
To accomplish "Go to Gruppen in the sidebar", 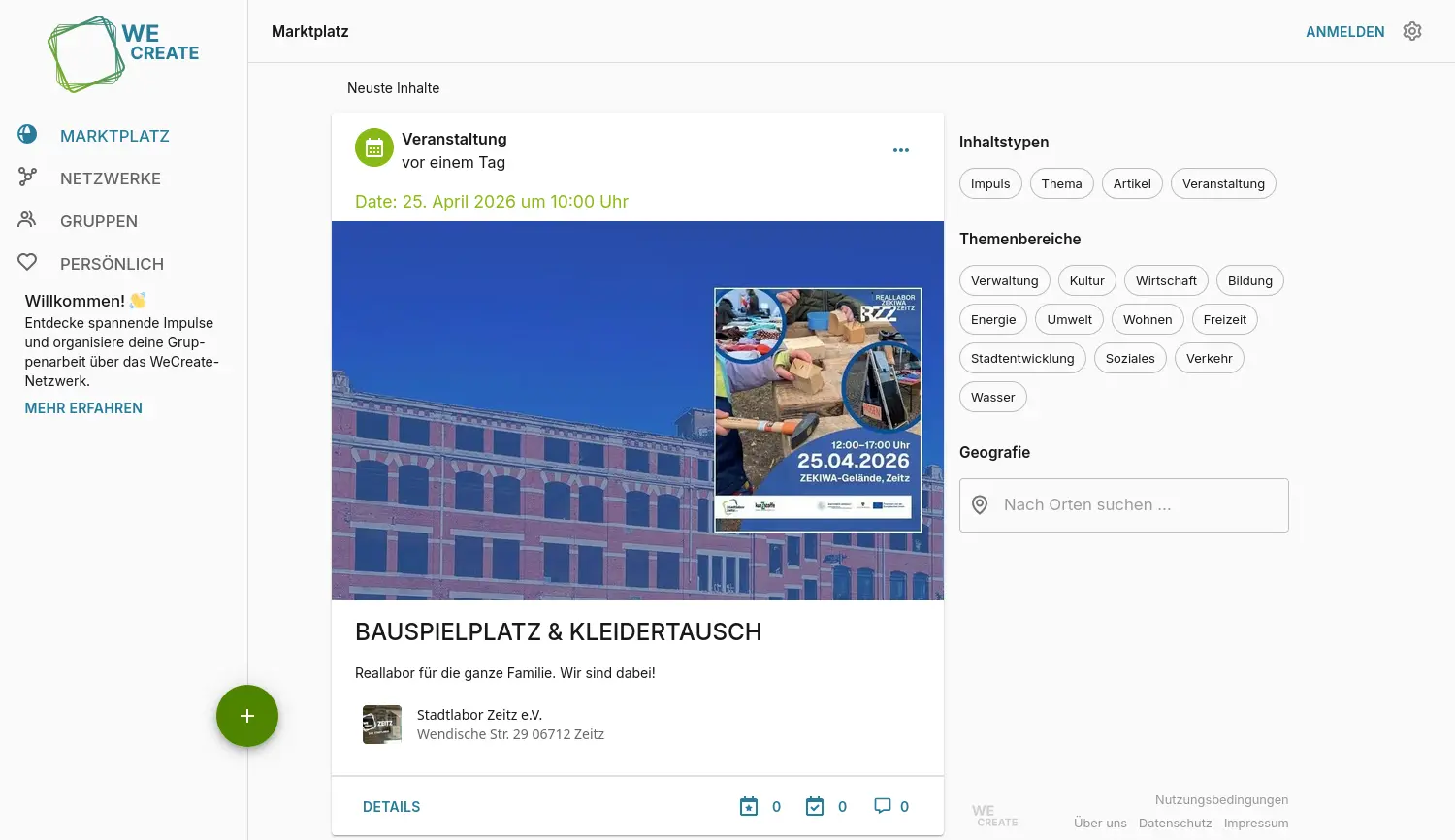I will click(99, 221).
